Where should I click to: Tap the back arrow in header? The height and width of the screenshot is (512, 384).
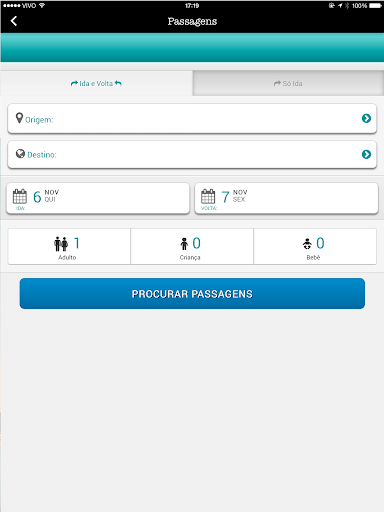pyautogui.click(x=14, y=21)
